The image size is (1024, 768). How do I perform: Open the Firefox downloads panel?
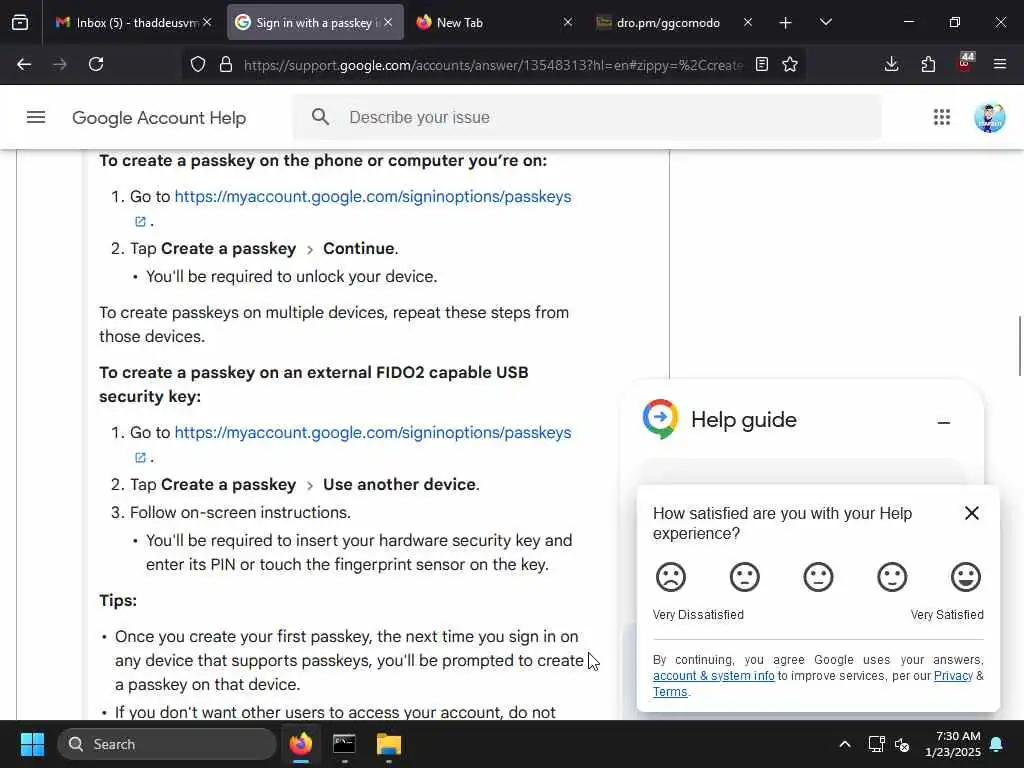891,64
